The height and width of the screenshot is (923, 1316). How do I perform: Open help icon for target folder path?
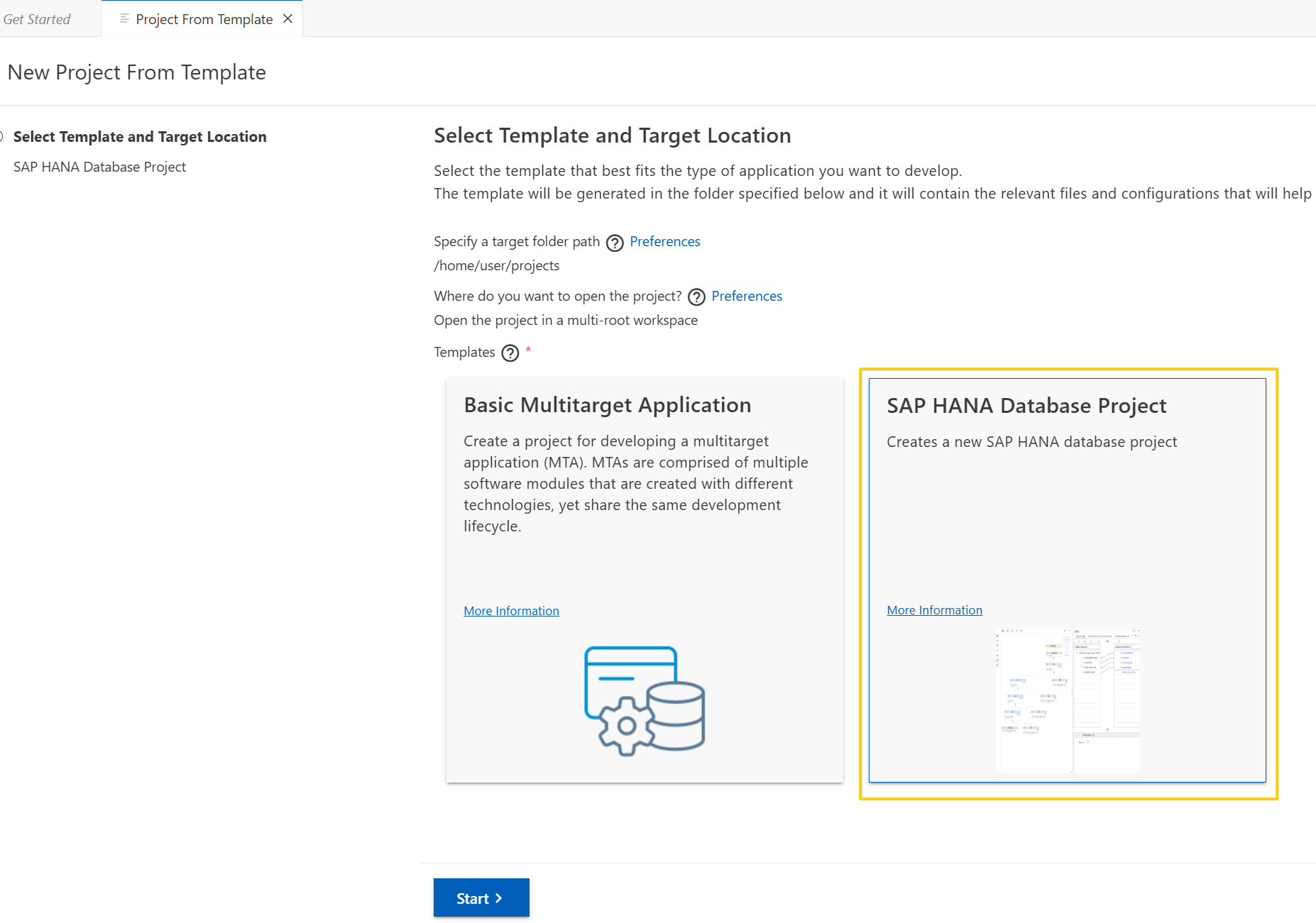(615, 243)
